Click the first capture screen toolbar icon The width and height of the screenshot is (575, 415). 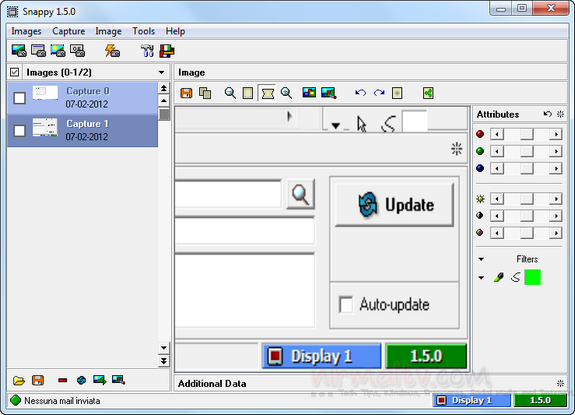pyautogui.click(x=19, y=51)
